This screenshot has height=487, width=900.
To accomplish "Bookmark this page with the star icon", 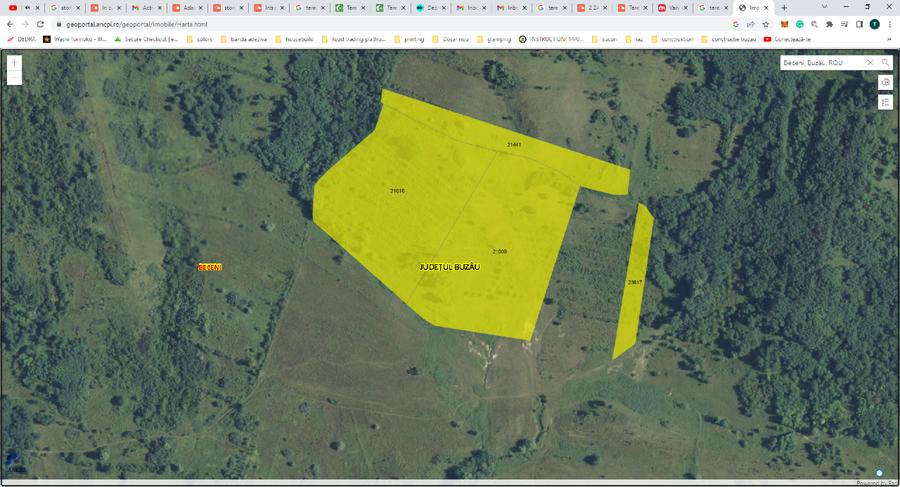I will (765, 24).
